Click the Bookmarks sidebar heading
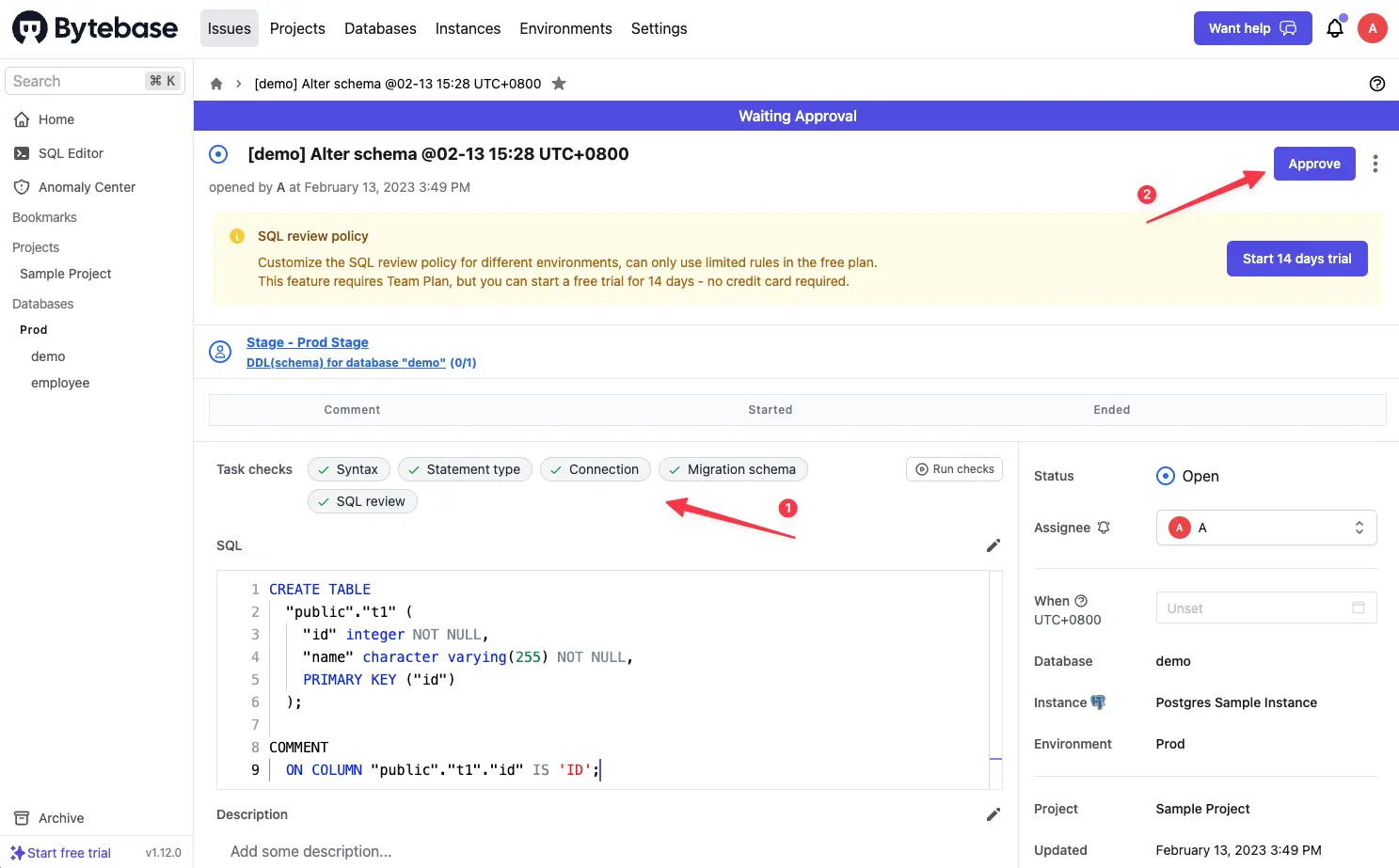The width and height of the screenshot is (1399, 868). (44, 217)
